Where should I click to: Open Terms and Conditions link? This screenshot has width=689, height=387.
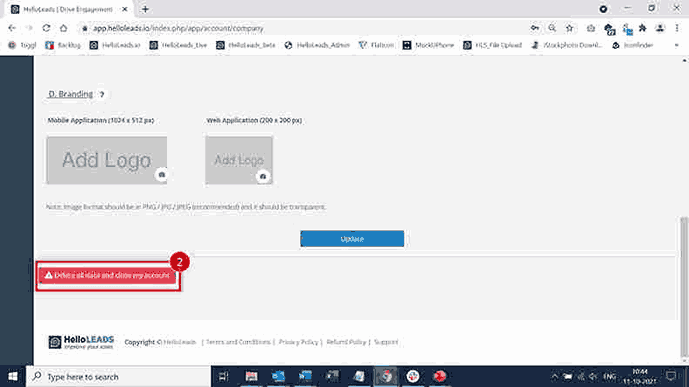[x=238, y=342]
